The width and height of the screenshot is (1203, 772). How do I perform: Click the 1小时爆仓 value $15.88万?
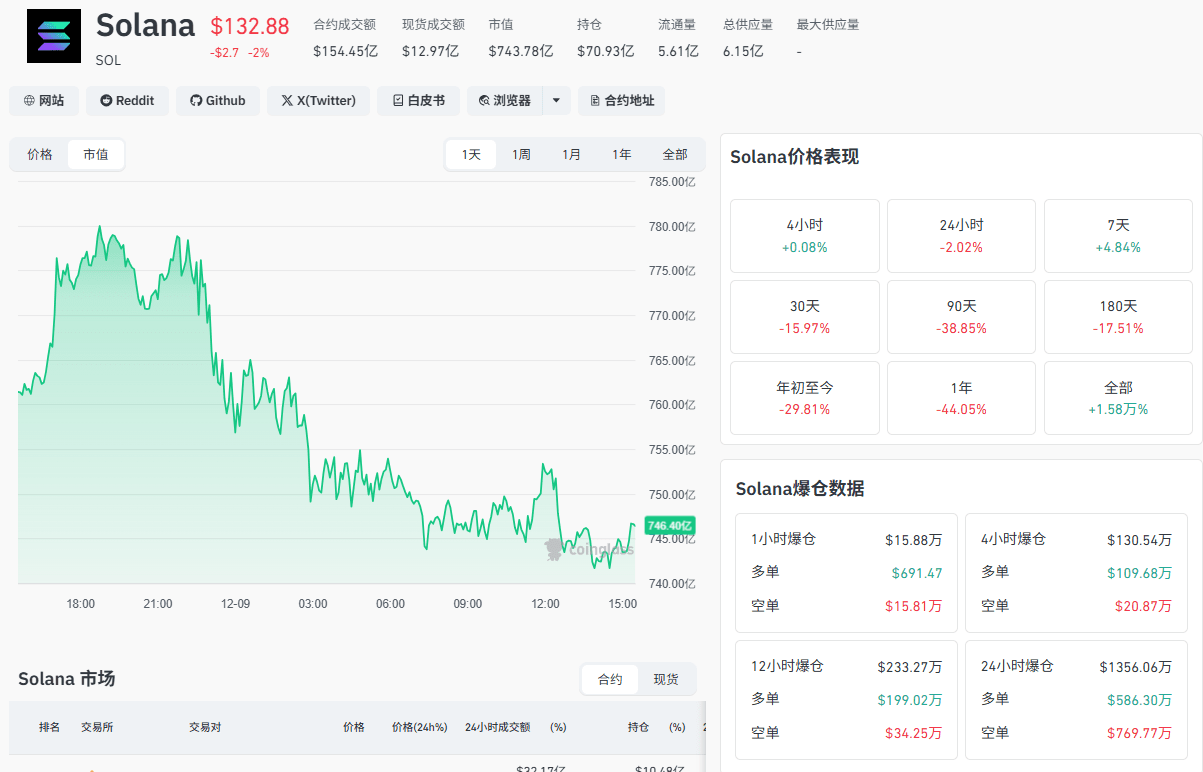[x=913, y=540]
